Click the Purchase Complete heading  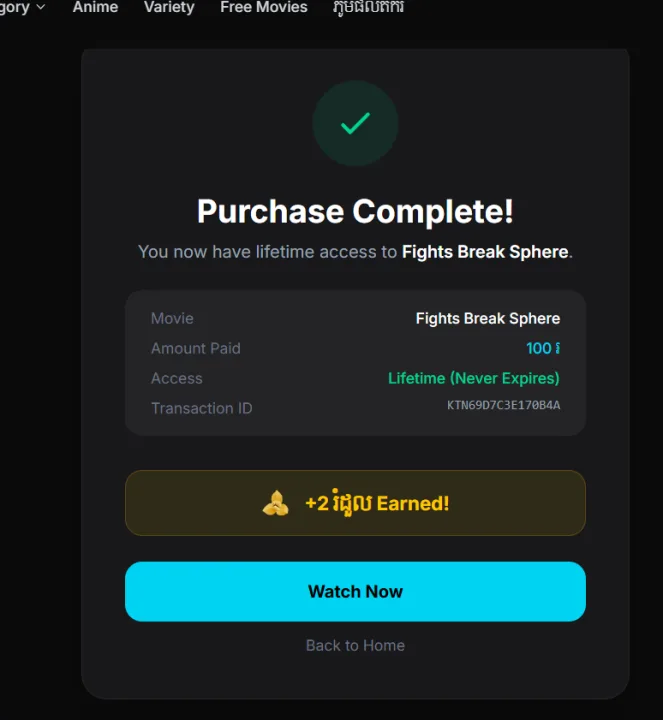point(355,211)
